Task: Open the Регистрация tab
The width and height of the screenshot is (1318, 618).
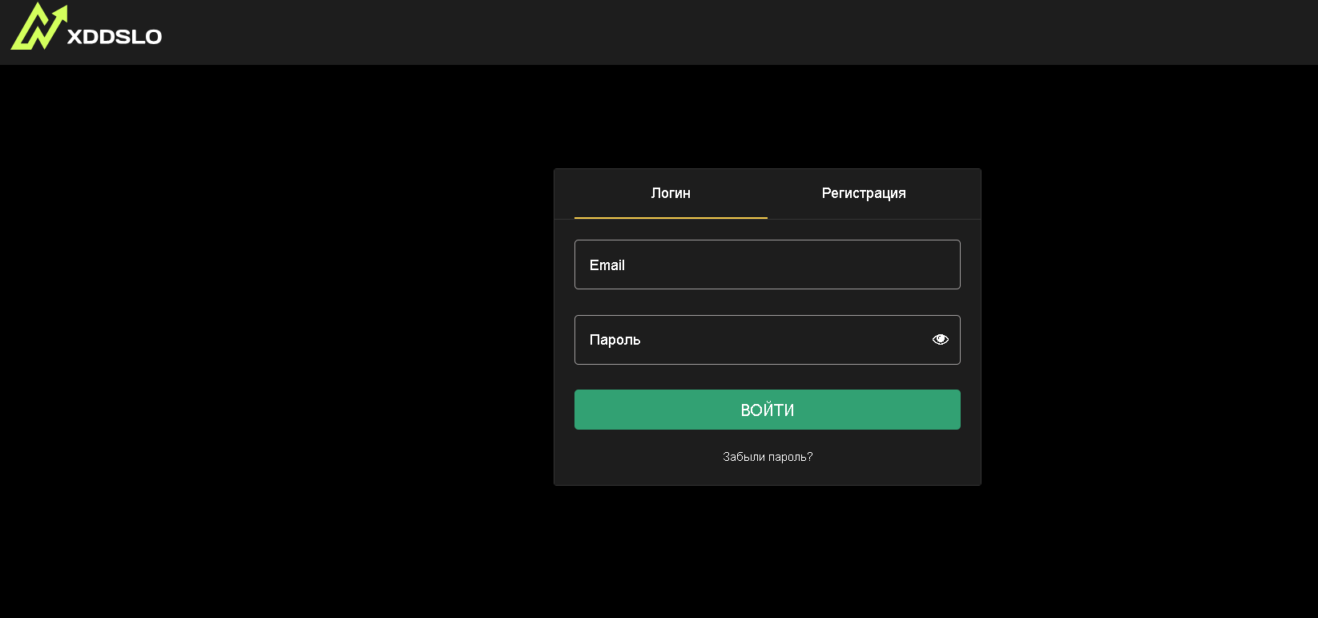Action: [863, 193]
